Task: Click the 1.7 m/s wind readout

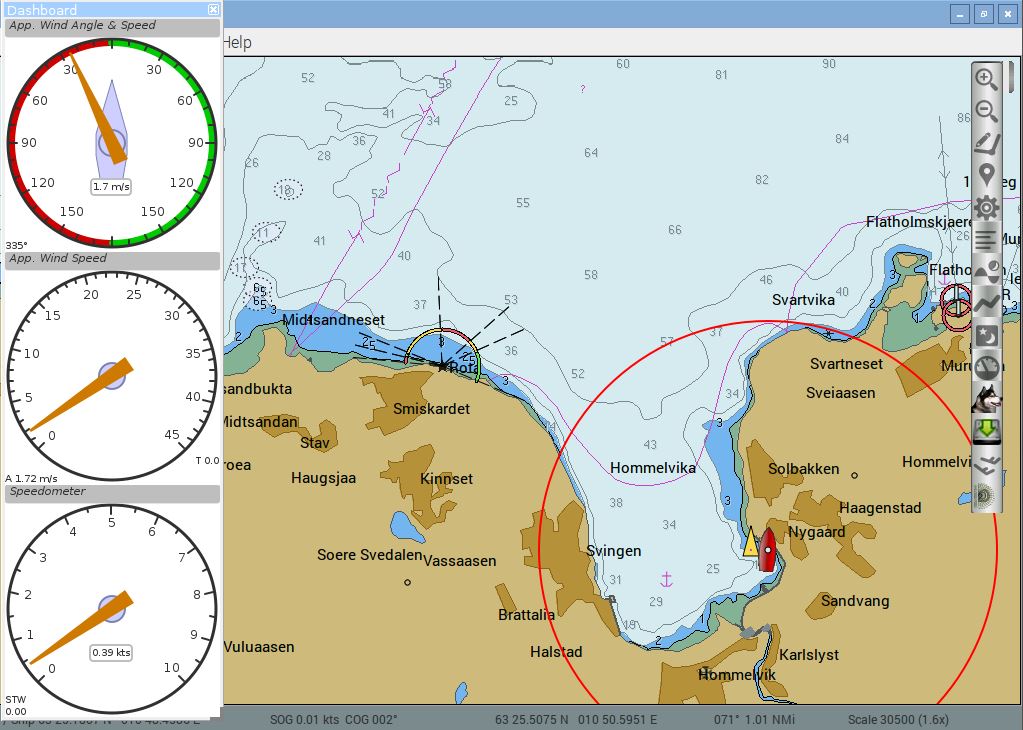Action: tap(111, 187)
